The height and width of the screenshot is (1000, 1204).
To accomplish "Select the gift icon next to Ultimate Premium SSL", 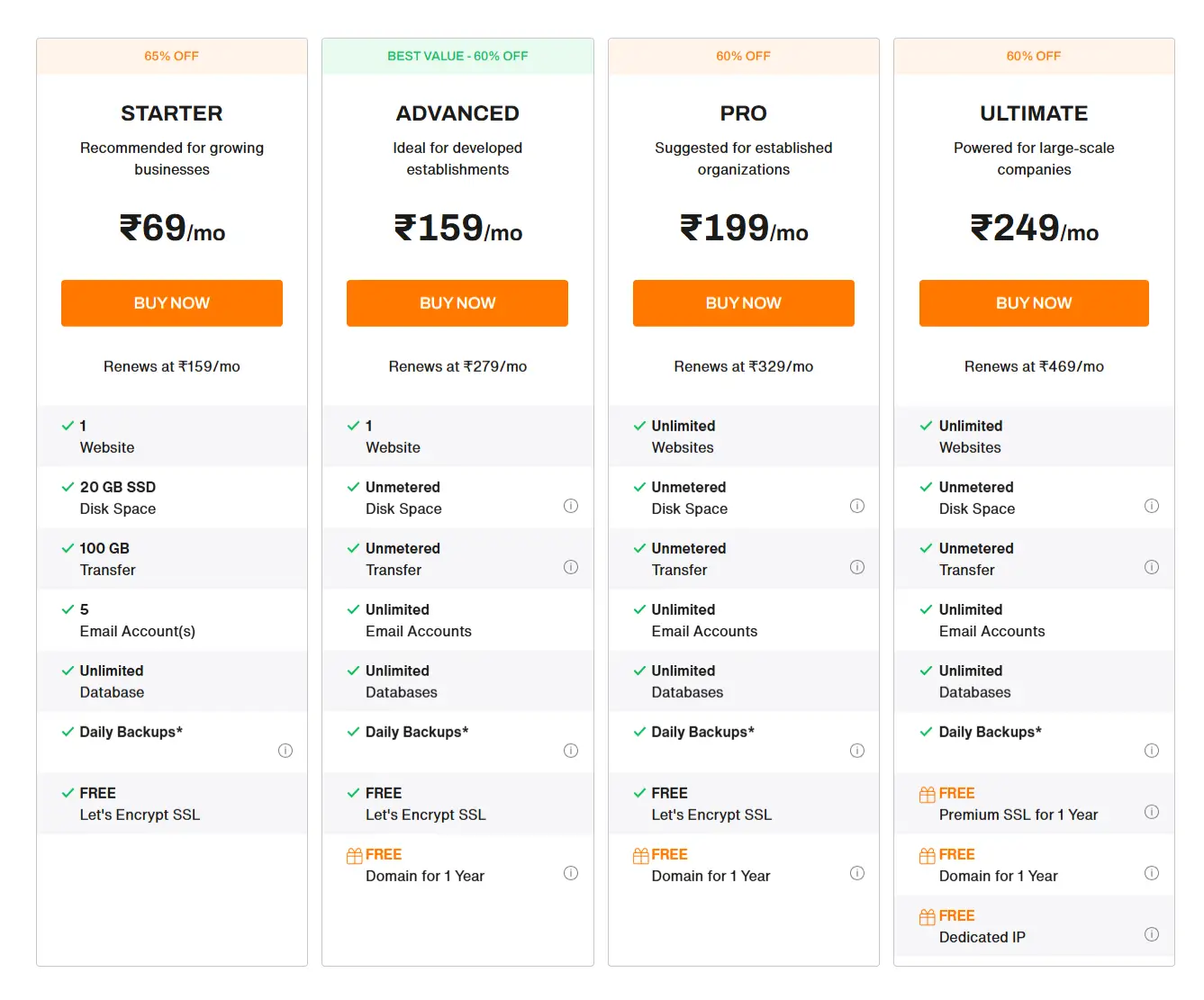I will coord(928,792).
